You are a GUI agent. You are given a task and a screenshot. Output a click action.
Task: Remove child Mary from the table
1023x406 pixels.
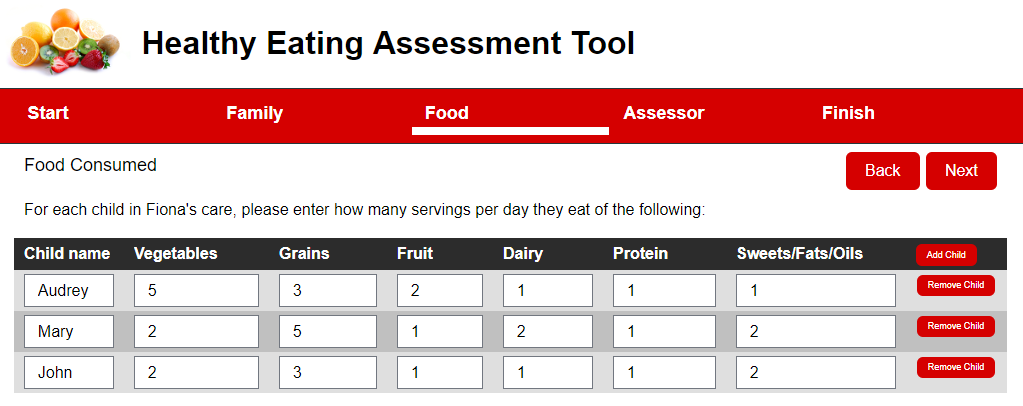point(955,326)
